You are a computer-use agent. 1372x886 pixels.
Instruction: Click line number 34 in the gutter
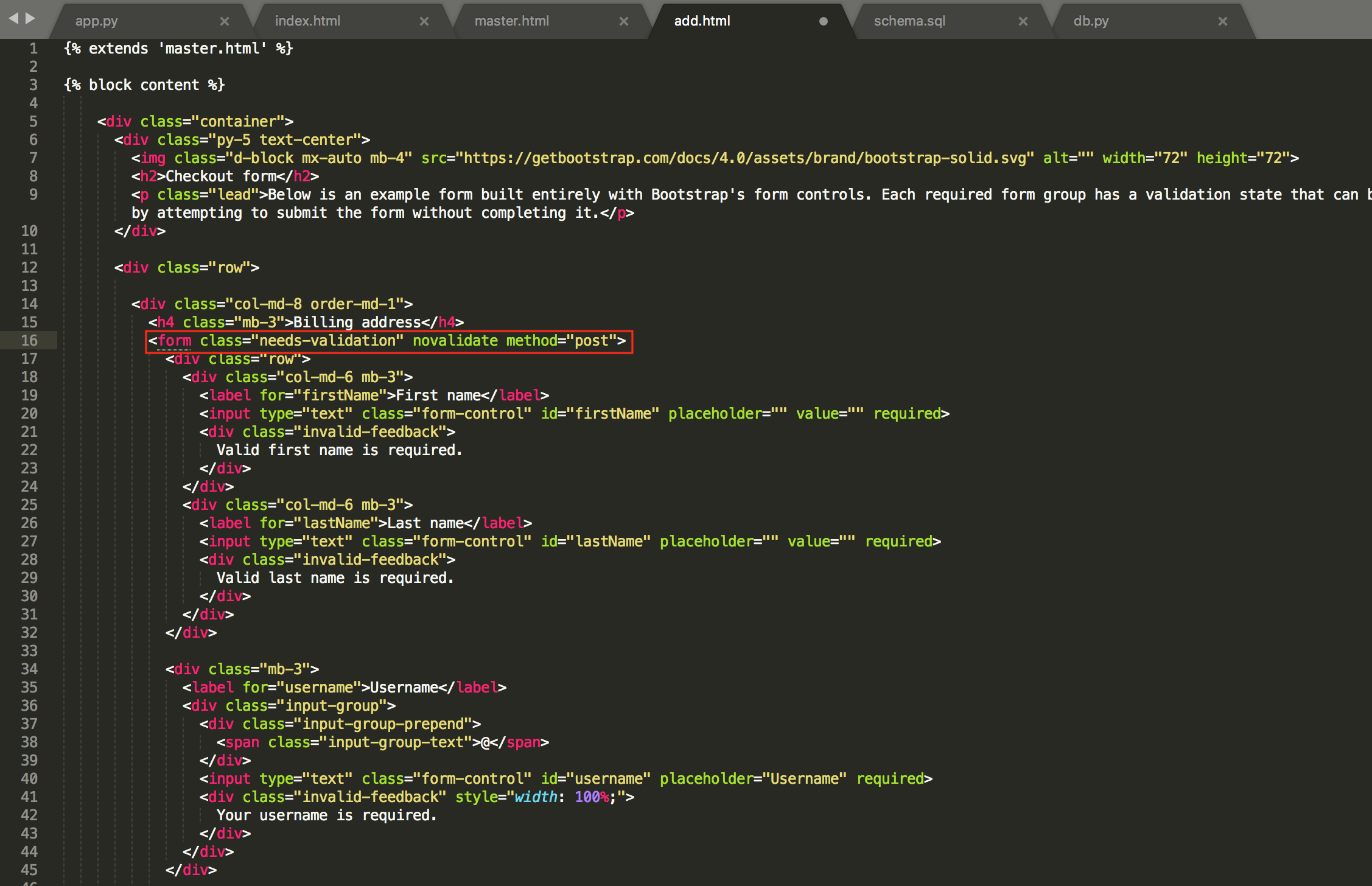[29, 669]
